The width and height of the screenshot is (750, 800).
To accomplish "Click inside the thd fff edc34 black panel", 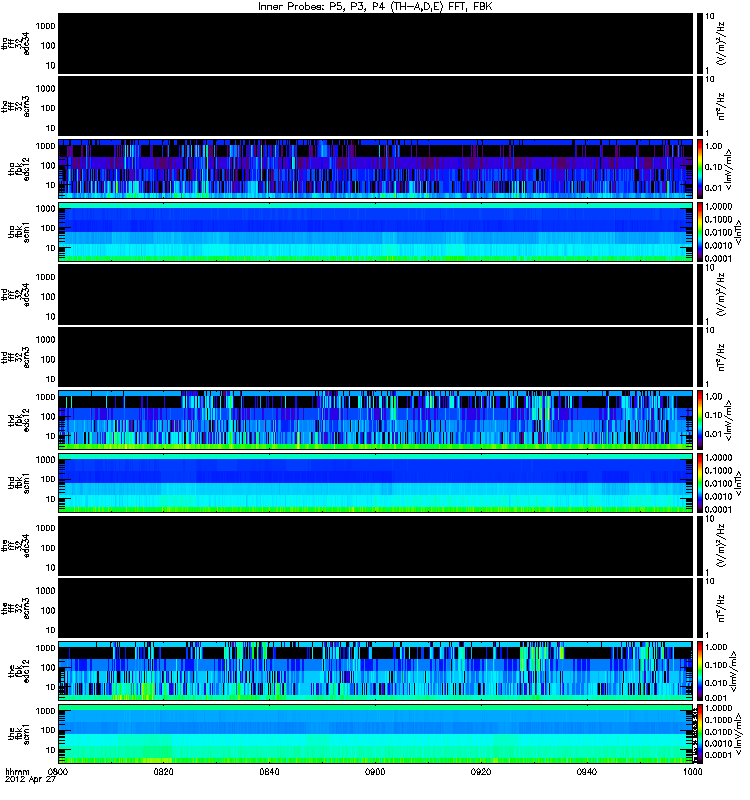I will (376, 294).
